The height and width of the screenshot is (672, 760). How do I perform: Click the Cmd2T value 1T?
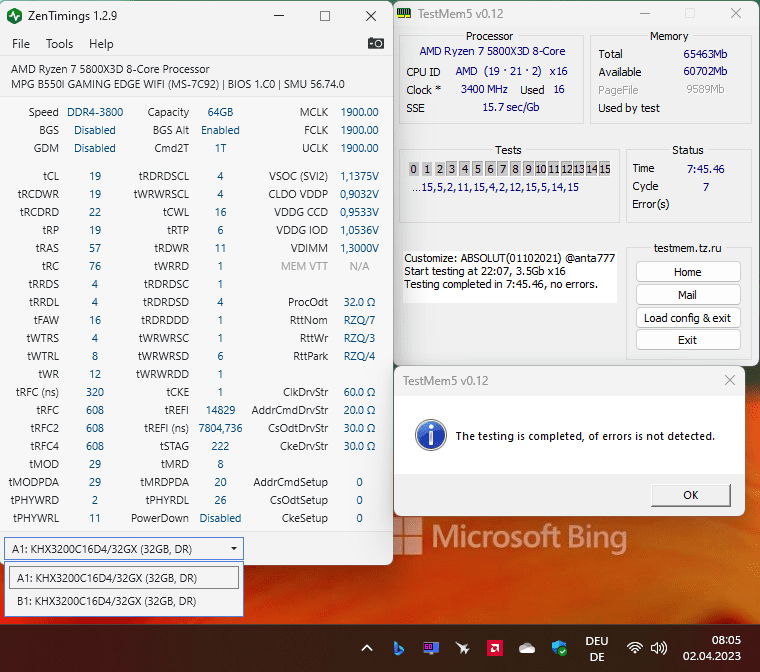[x=220, y=148]
